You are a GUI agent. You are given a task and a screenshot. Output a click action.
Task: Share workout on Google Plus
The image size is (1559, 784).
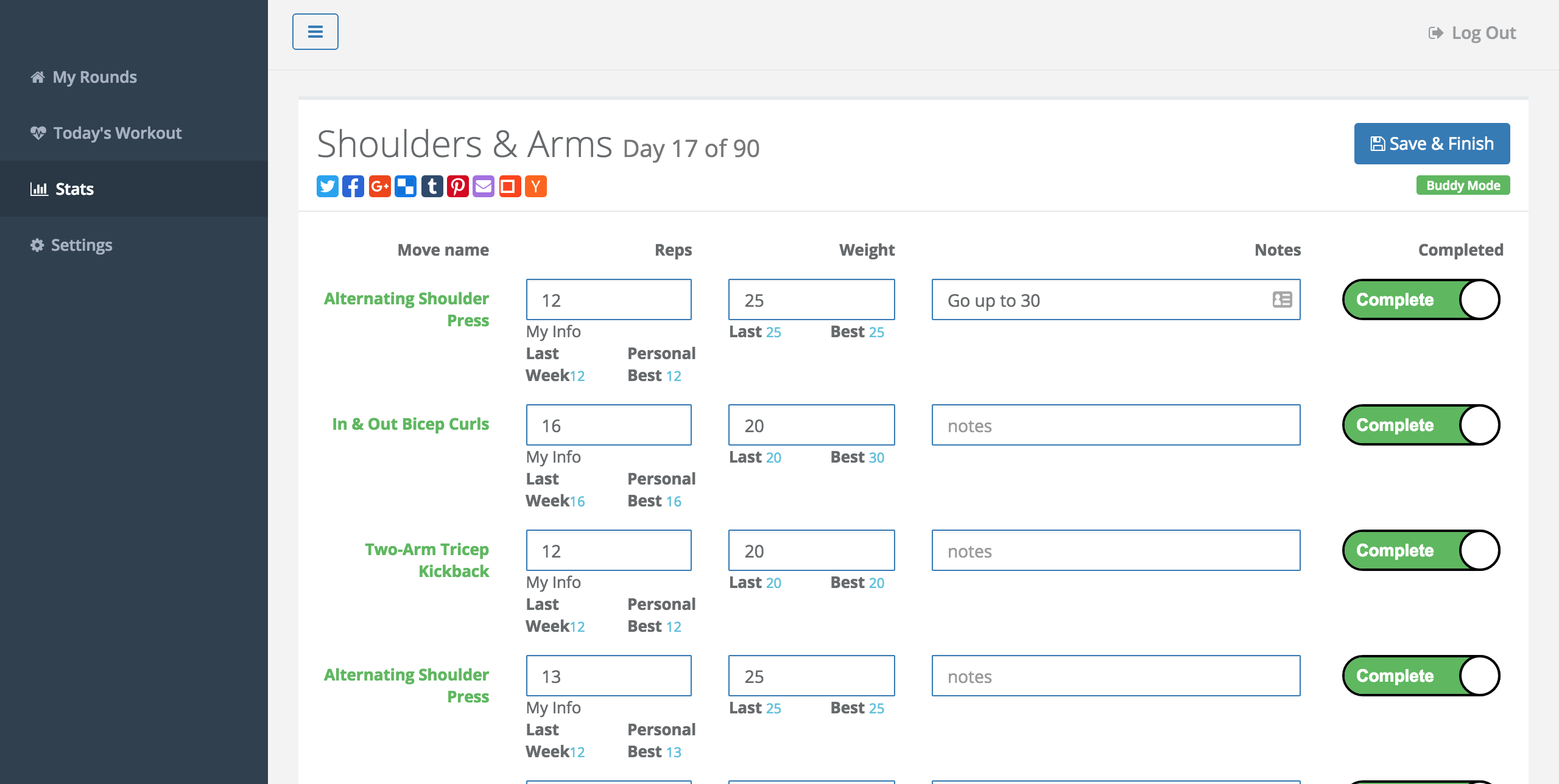coord(379,186)
